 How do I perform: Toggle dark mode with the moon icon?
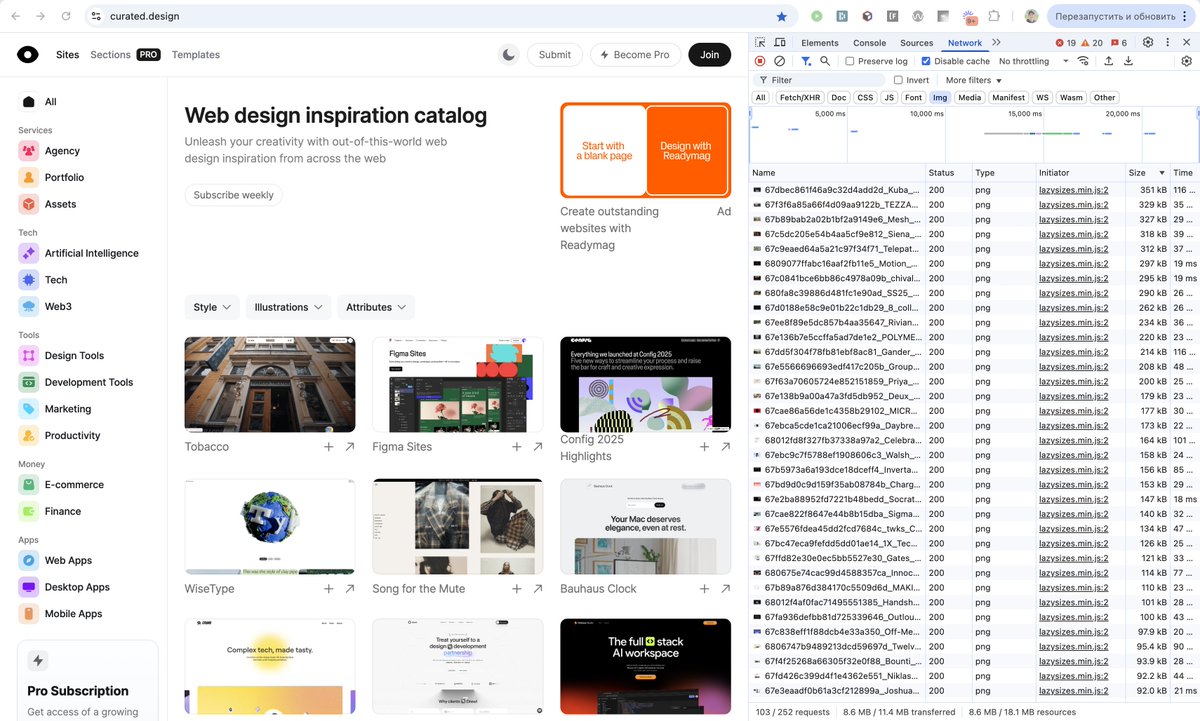click(509, 55)
